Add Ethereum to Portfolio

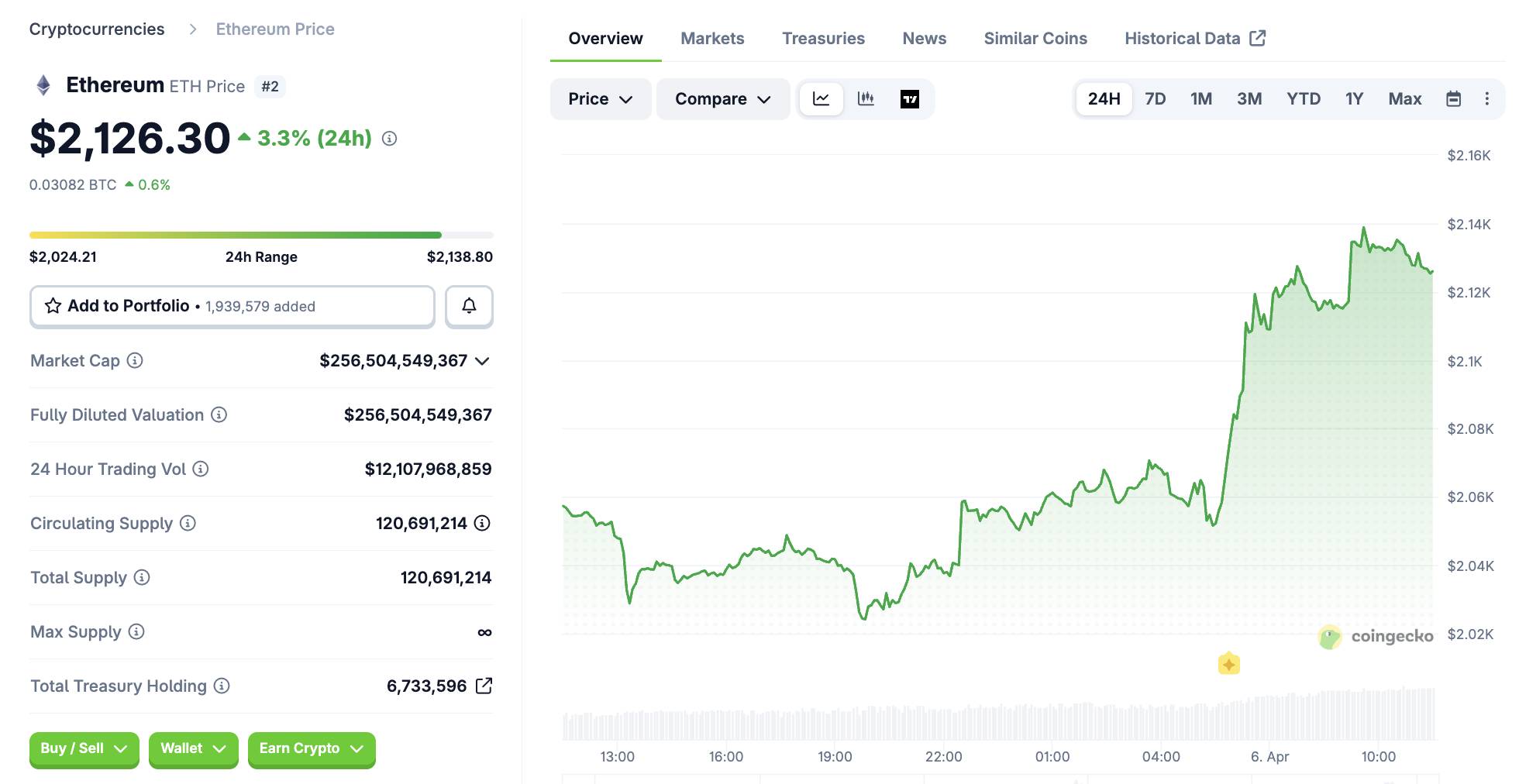click(232, 306)
